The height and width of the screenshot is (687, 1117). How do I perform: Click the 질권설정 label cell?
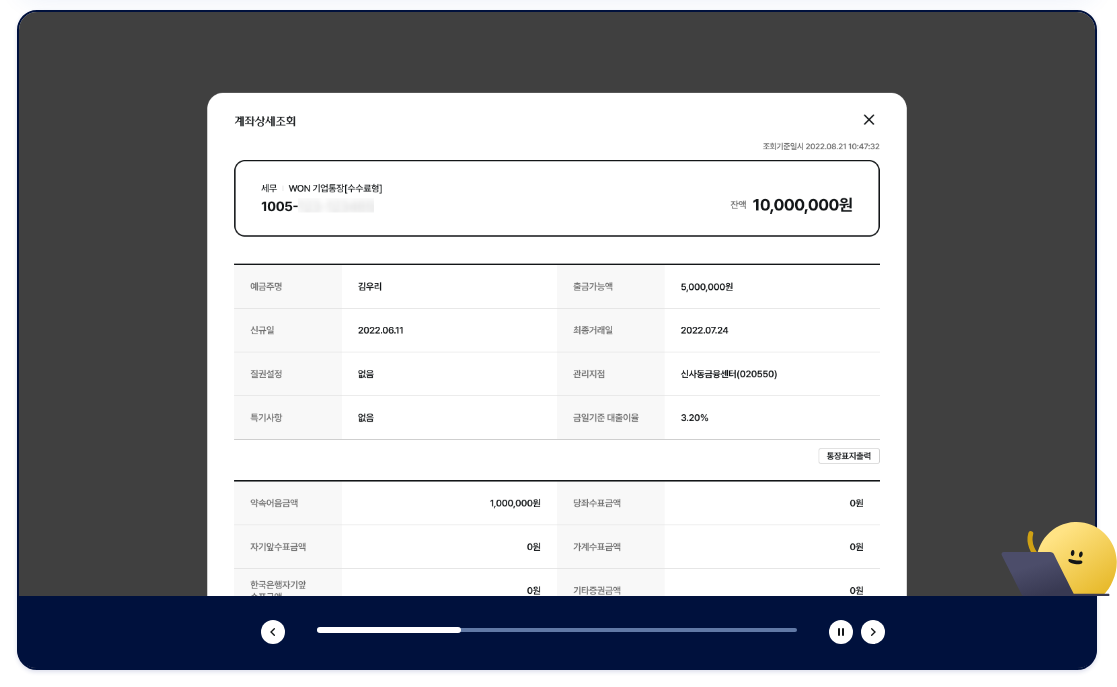[x=288, y=373]
